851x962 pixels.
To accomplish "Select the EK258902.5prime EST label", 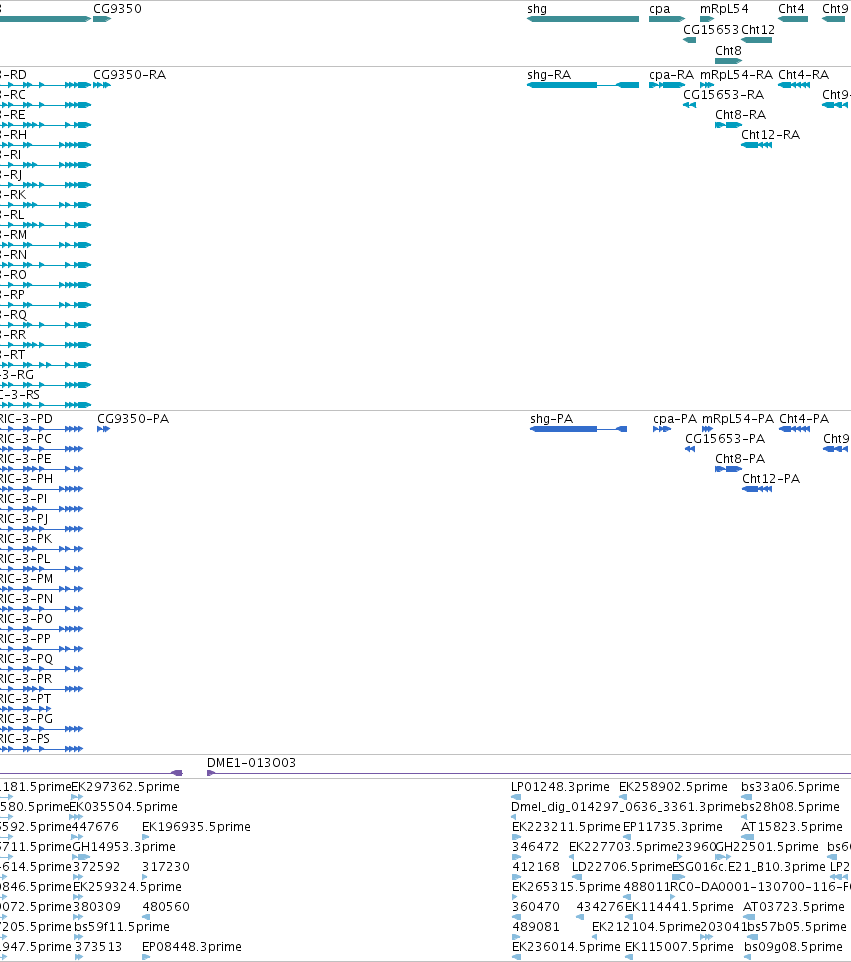I will (x=673, y=787).
